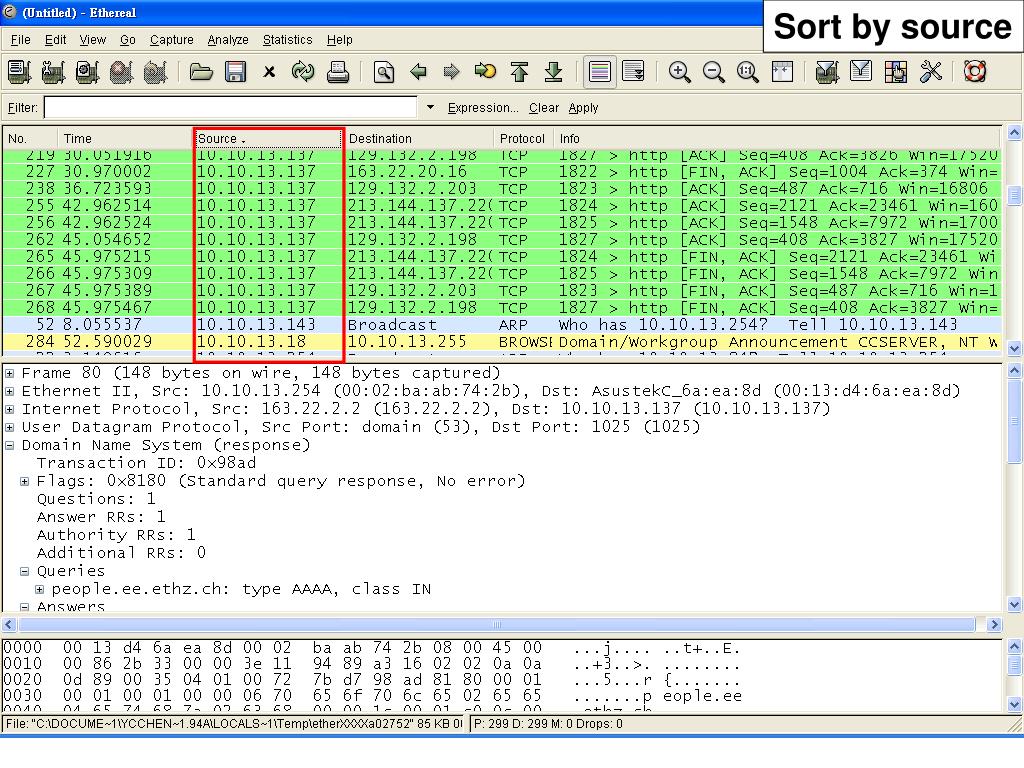Image resolution: width=1024 pixels, height=768 pixels.
Task: Select packet 227 at time 30.970002
Action: 502,172
